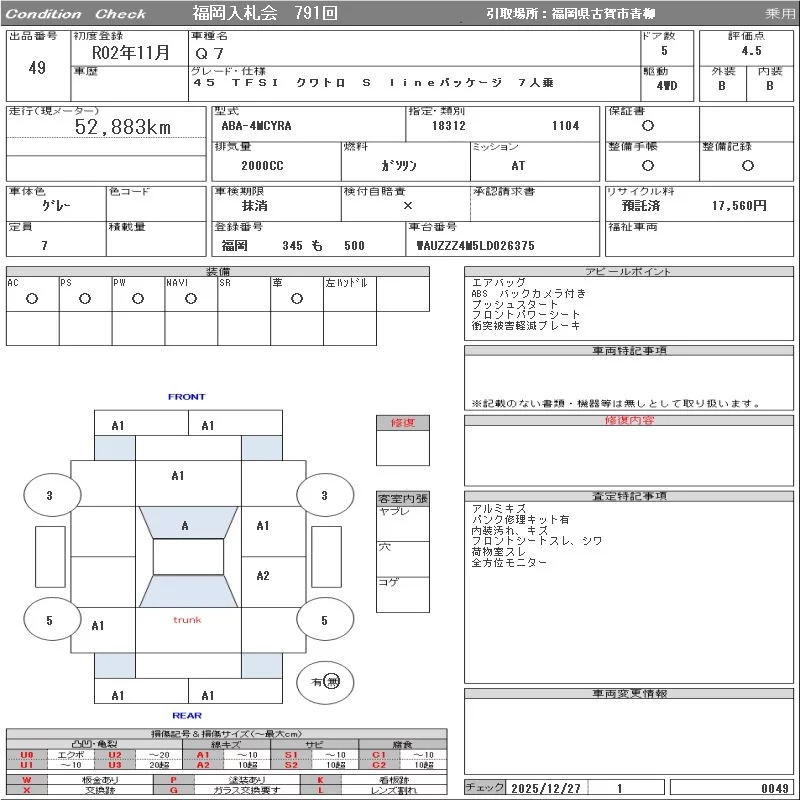Image resolution: width=800 pixels, height=800 pixels.
Task: Click the spare tire 有/無 circle
Action: 325,681
